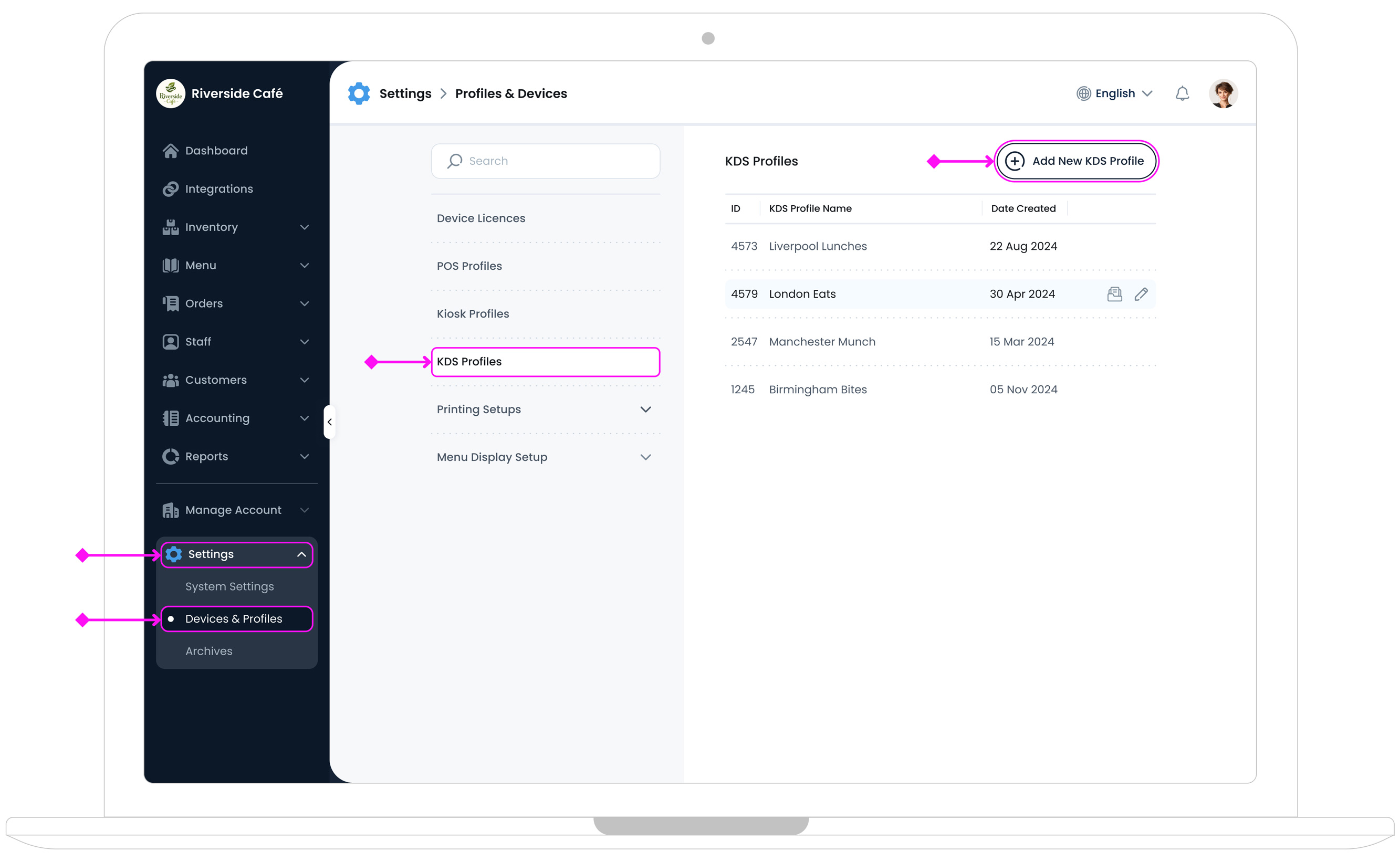Click the Customers sidebar icon
1400x862 pixels.
click(x=170, y=380)
